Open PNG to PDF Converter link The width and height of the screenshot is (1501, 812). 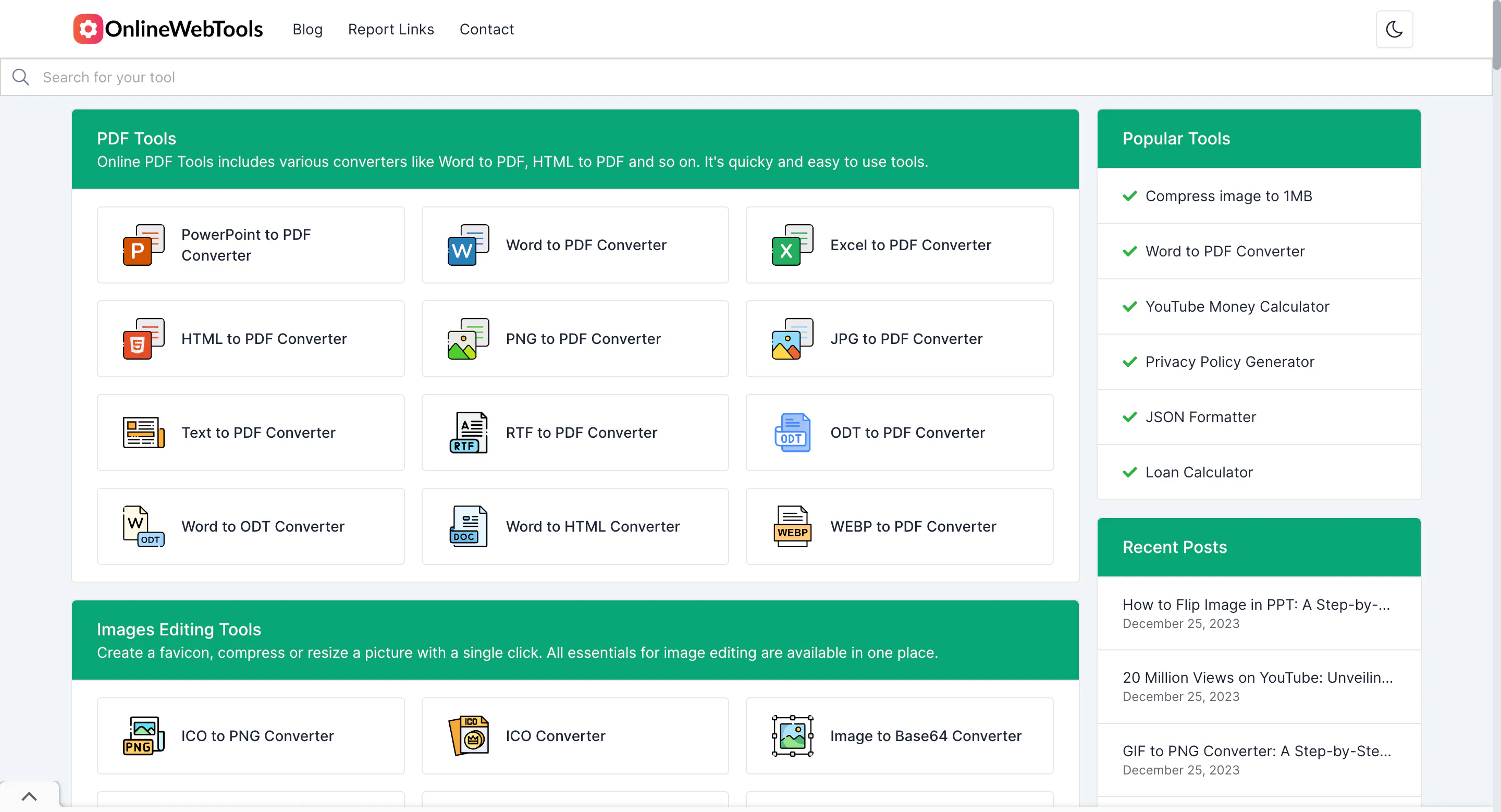point(583,339)
